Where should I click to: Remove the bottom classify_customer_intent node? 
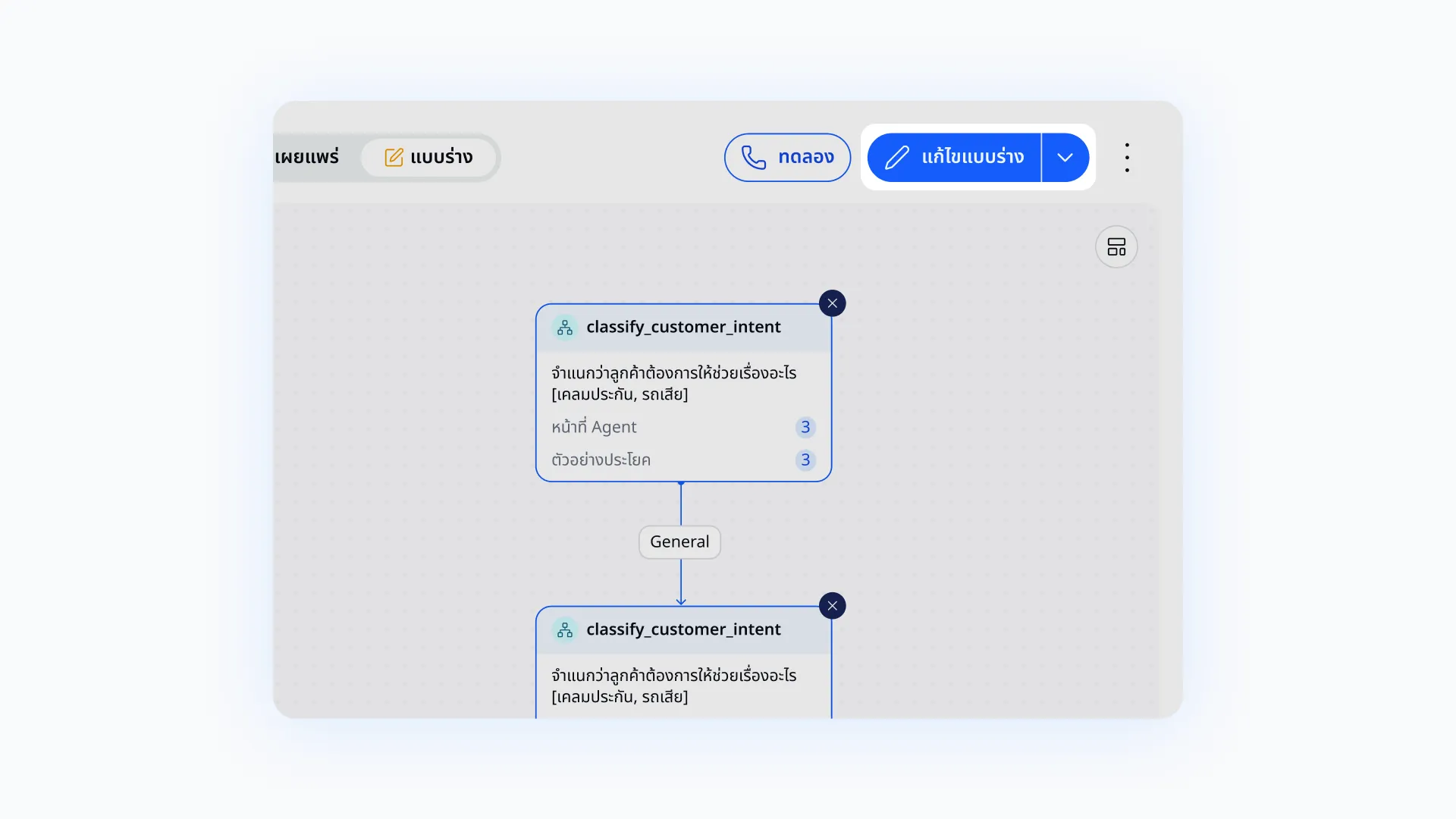(832, 606)
